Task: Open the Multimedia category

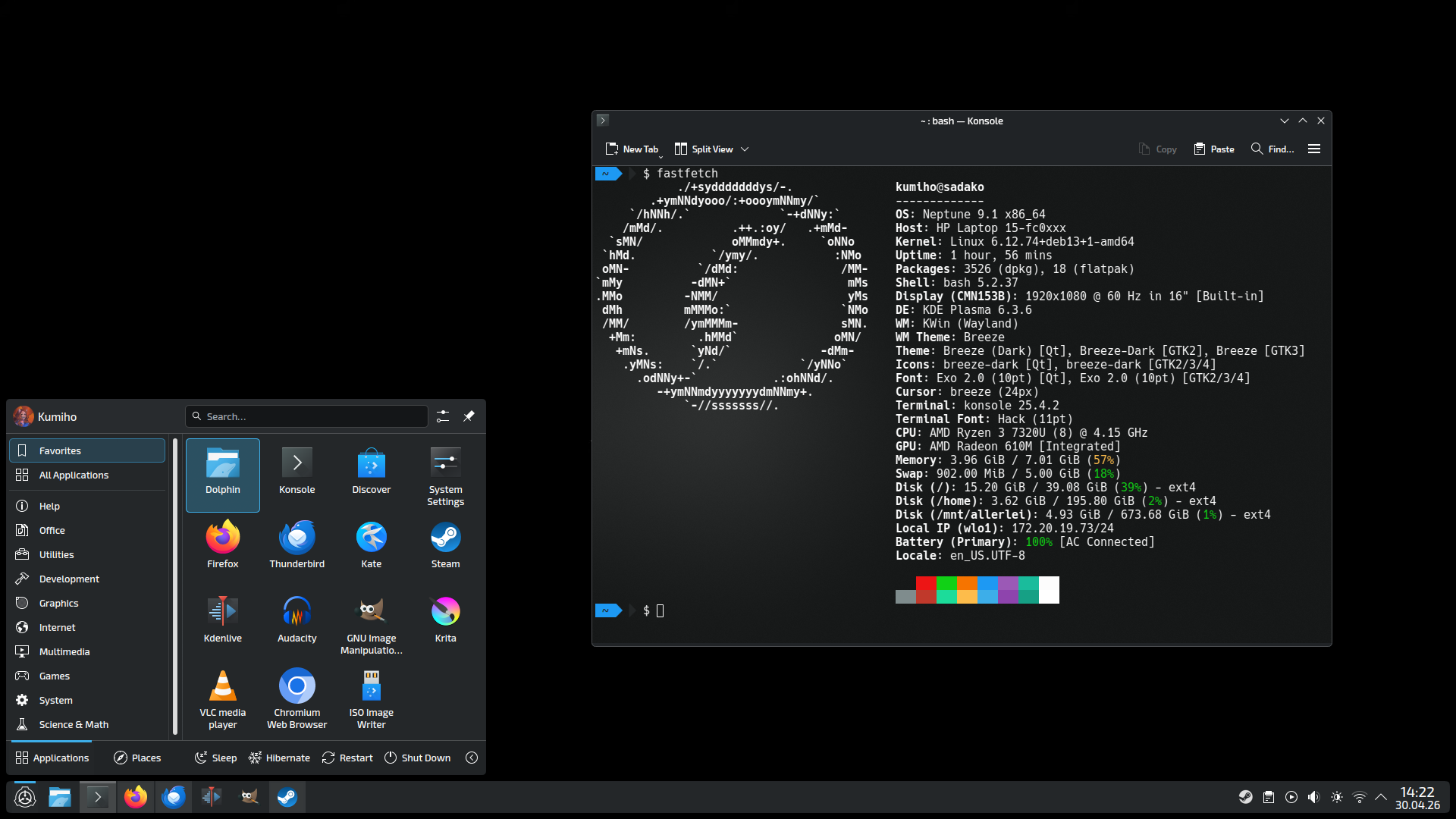Action: (87, 651)
